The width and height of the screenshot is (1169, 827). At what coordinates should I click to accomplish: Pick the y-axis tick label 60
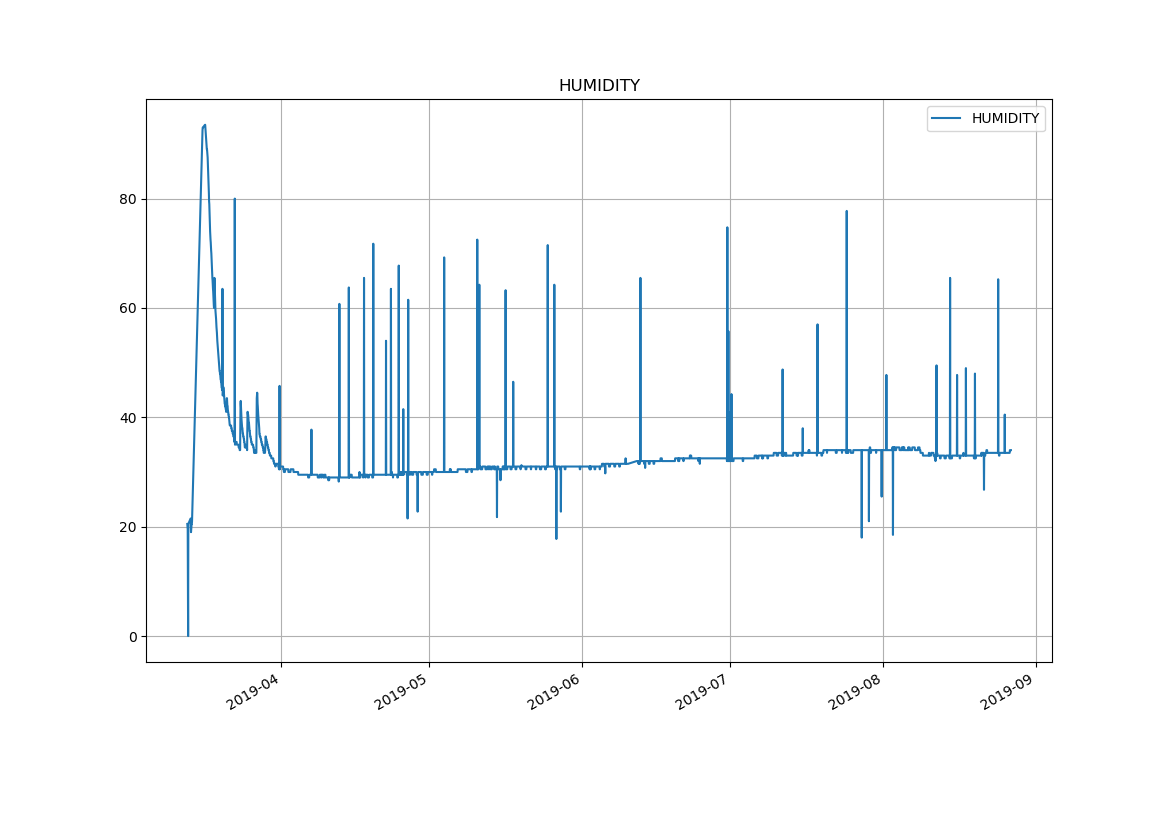pyautogui.click(x=128, y=309)
